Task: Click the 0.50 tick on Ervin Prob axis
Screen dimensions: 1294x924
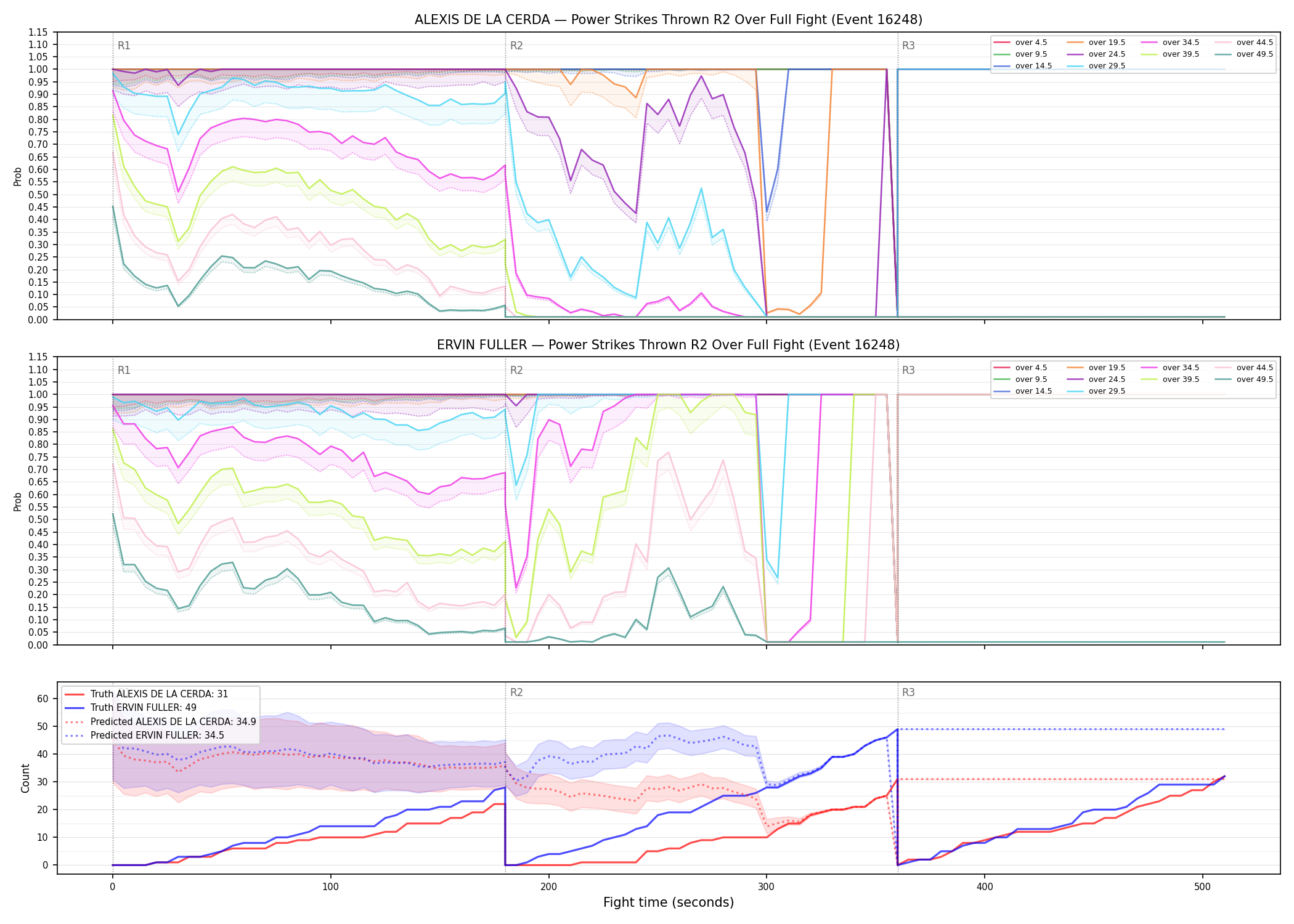Action: 38,520
